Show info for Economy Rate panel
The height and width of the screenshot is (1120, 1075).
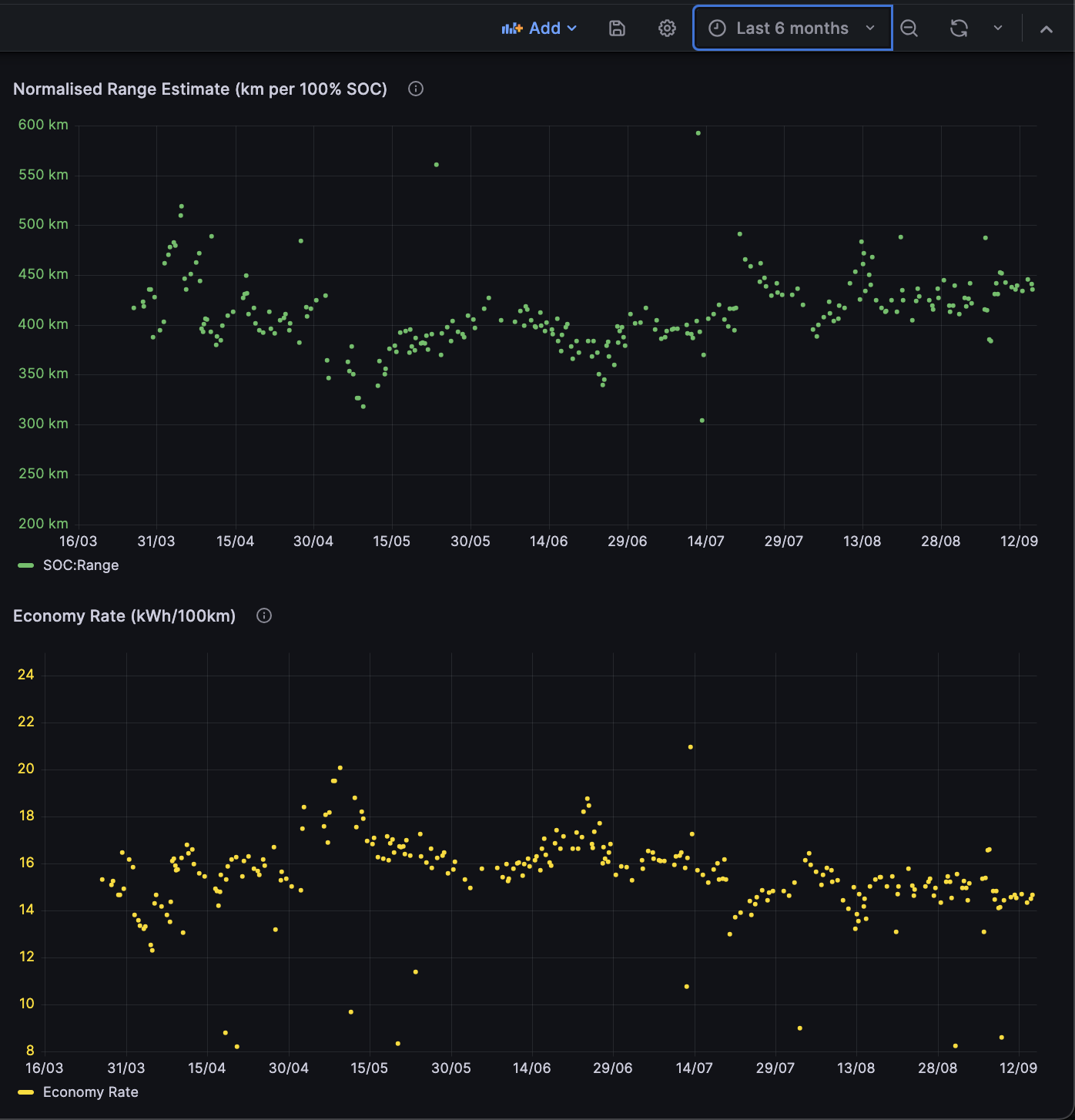click(264, 615)
